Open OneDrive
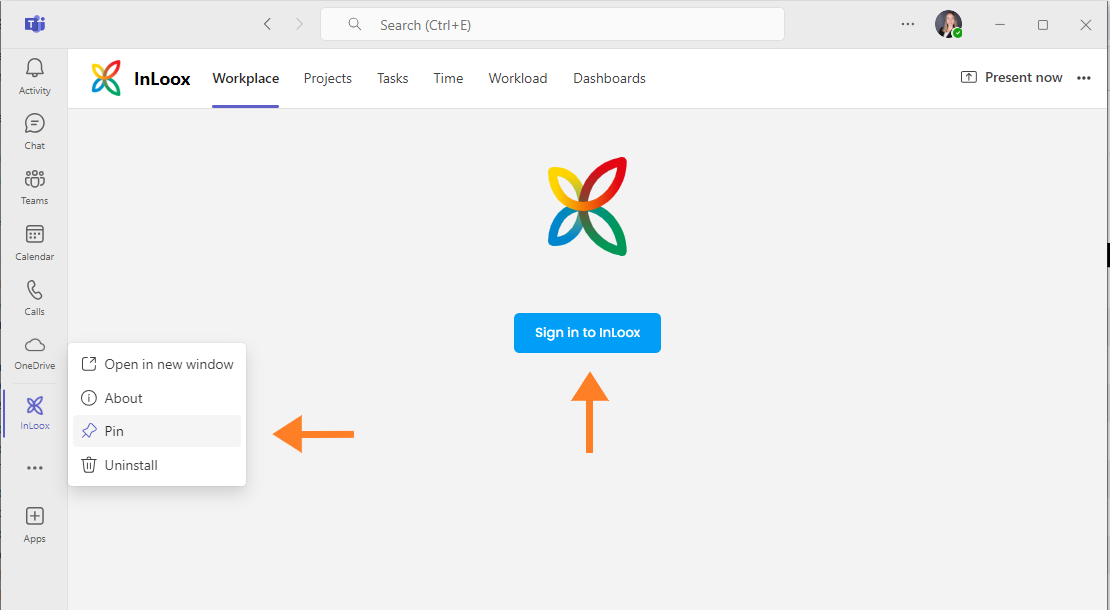Viewport: 1110px width, 610px height. coord(34,351)
